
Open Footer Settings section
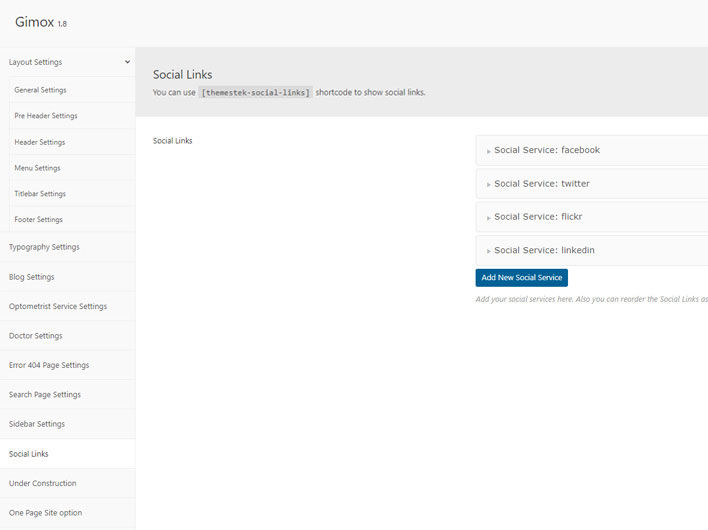click(38, 220)
